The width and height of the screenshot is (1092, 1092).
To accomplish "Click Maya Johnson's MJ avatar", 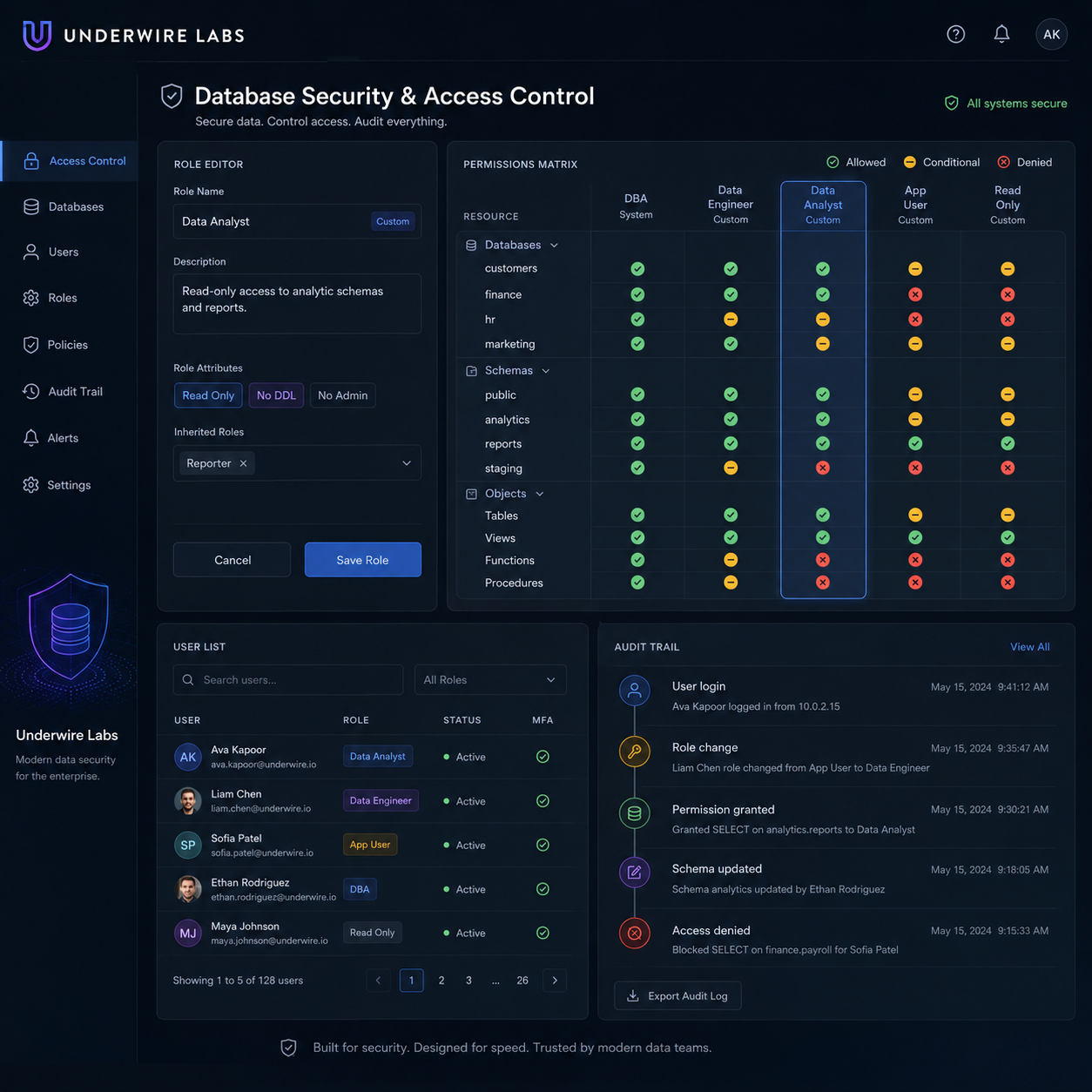I will pos(187,934).
